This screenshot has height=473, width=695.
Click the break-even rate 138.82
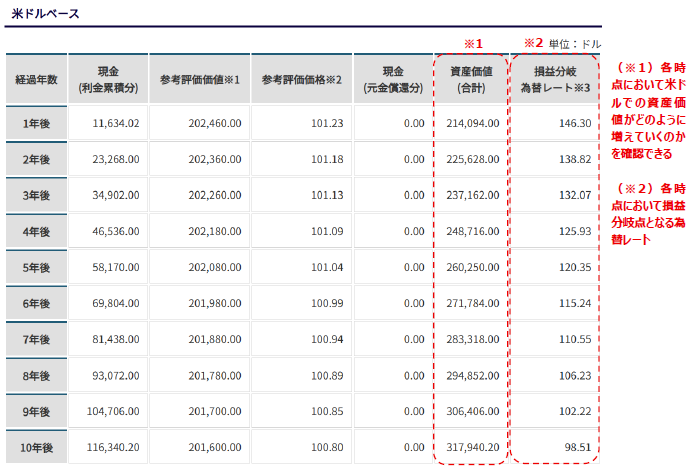pyautogui.click(x=575, y=159)
